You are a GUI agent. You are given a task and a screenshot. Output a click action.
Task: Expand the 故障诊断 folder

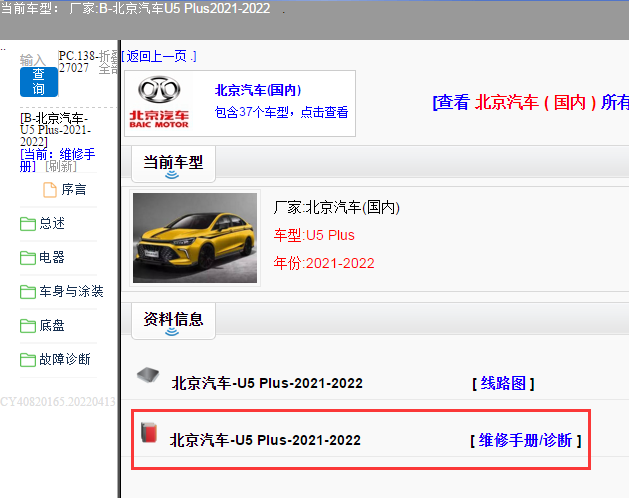(65, 359)
